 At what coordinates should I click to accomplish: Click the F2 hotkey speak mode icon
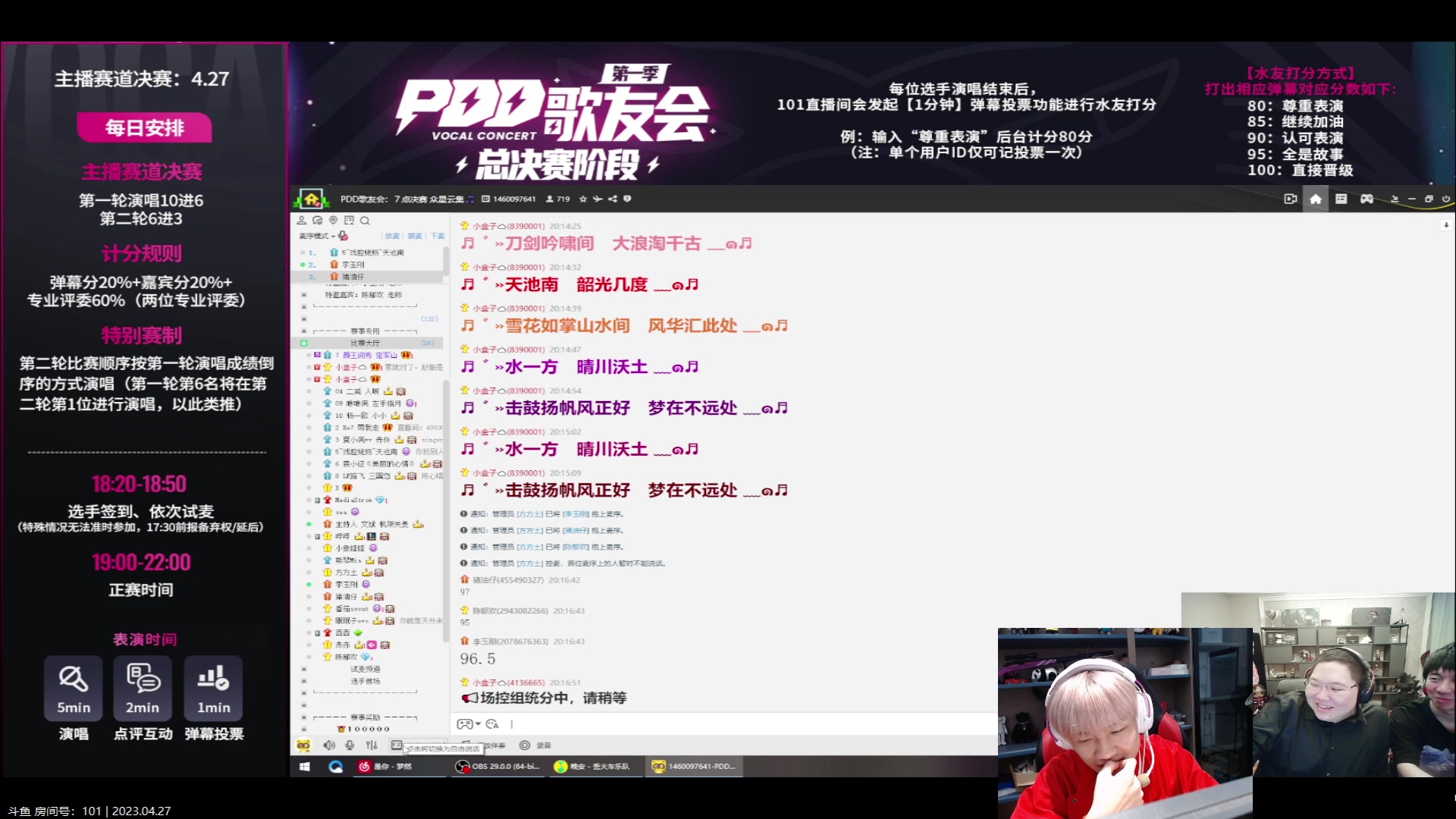(x=397, y=745)
